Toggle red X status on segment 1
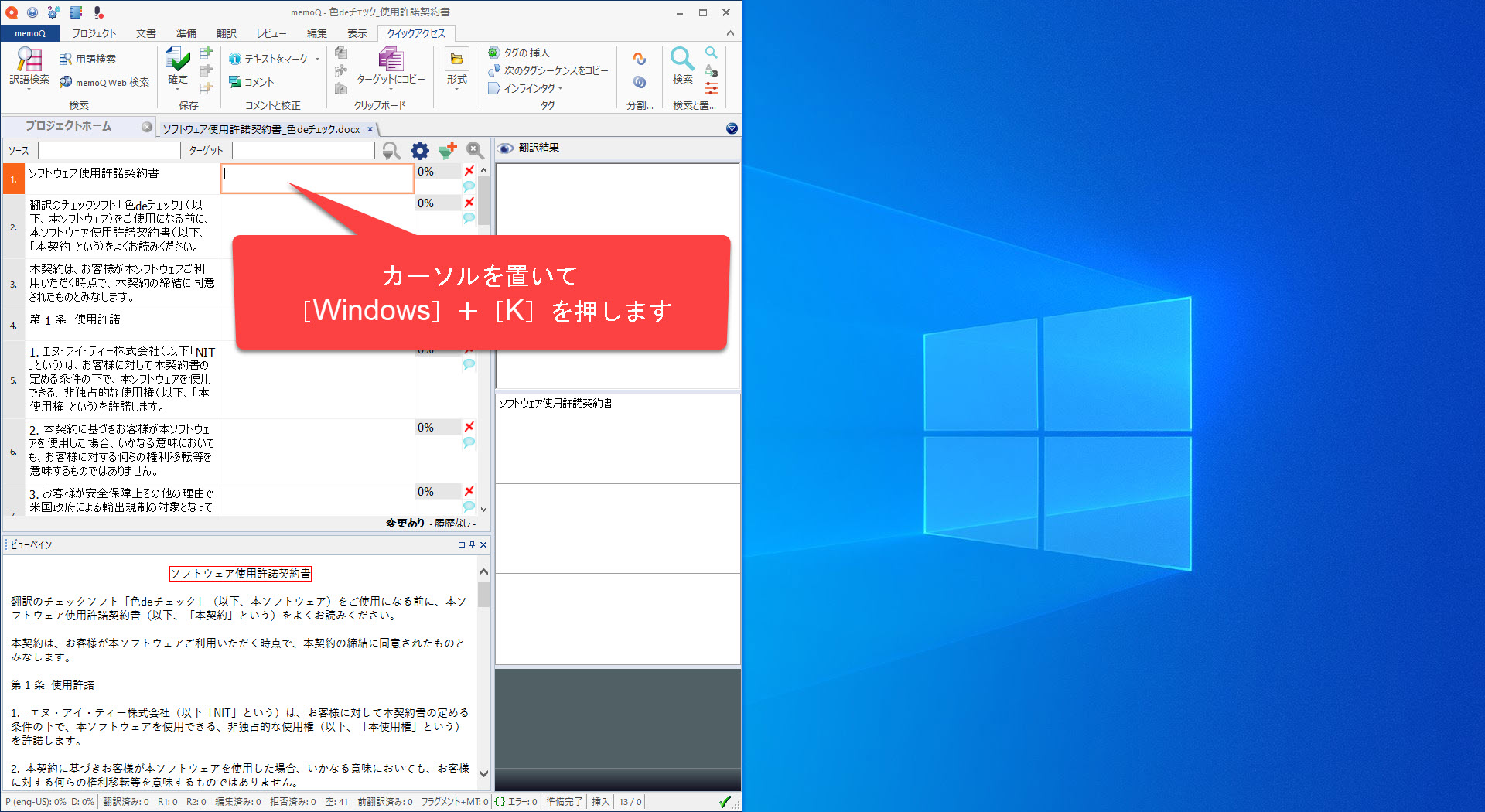This screenshot has height=812, width=1485. pos(469,170)
